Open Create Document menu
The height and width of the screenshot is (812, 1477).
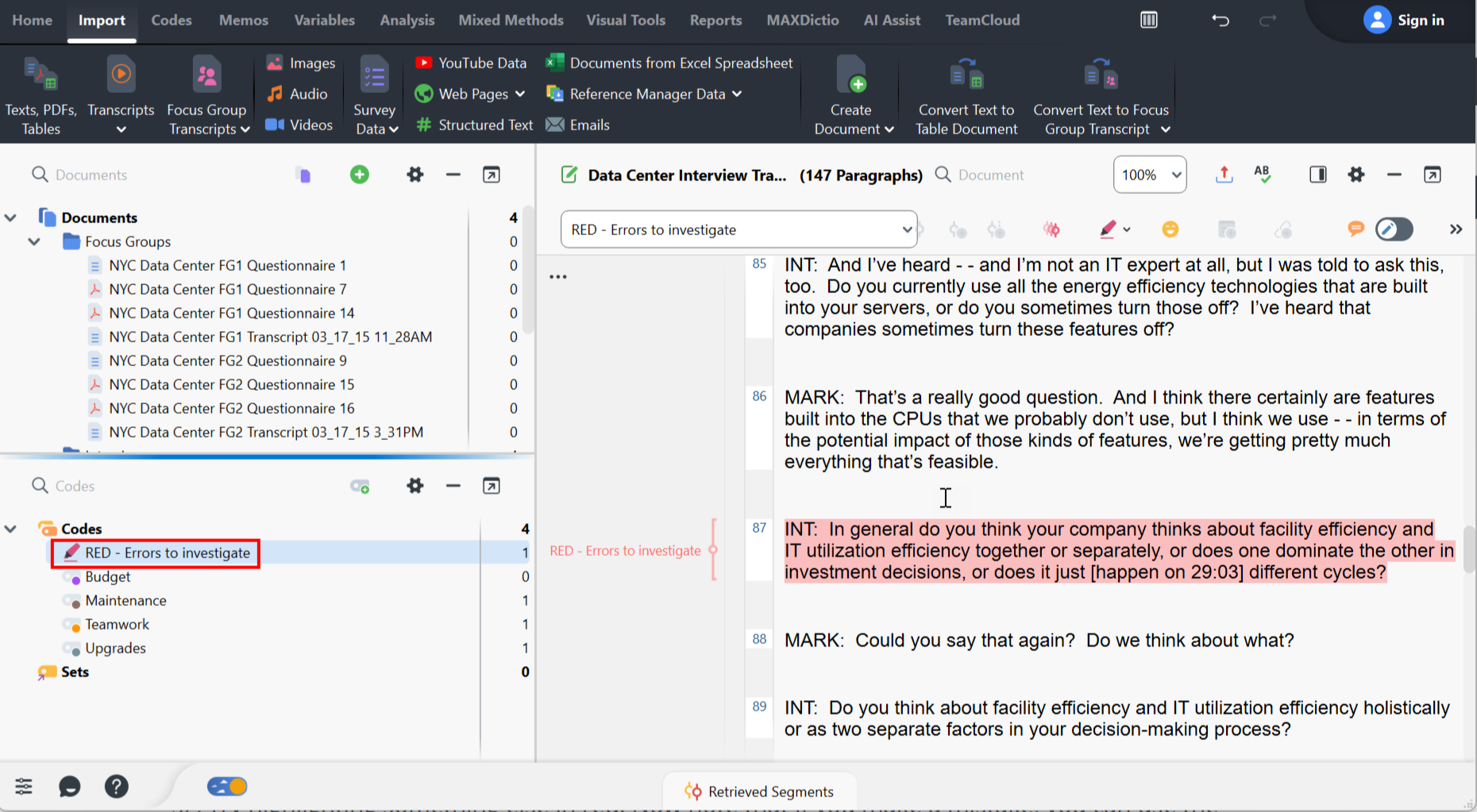tap(853, 95)
